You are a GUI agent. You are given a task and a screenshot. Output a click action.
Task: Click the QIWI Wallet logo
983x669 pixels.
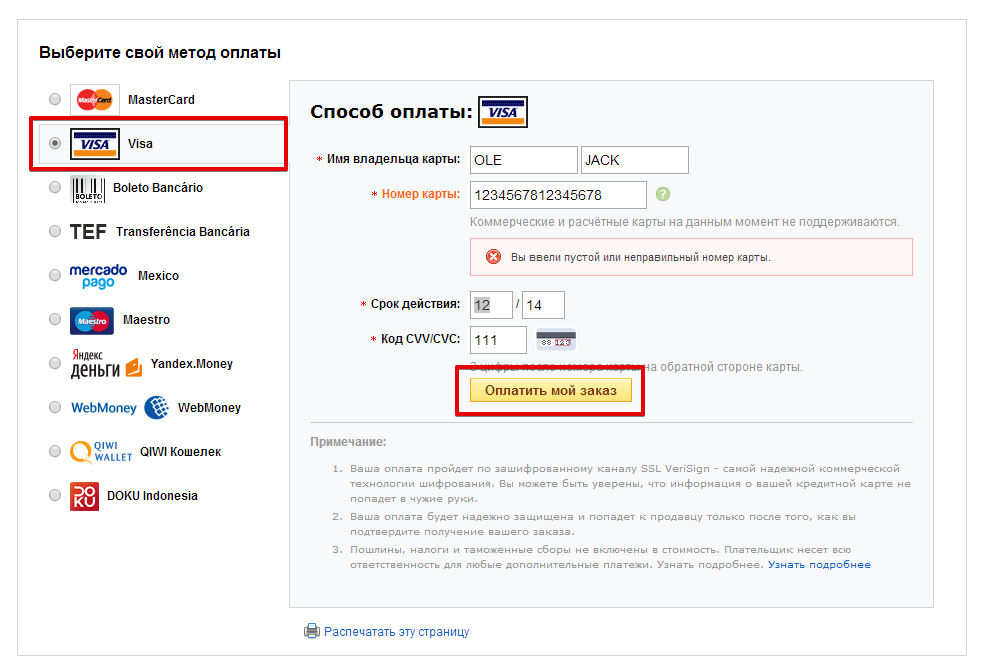[x=101, y=451]
